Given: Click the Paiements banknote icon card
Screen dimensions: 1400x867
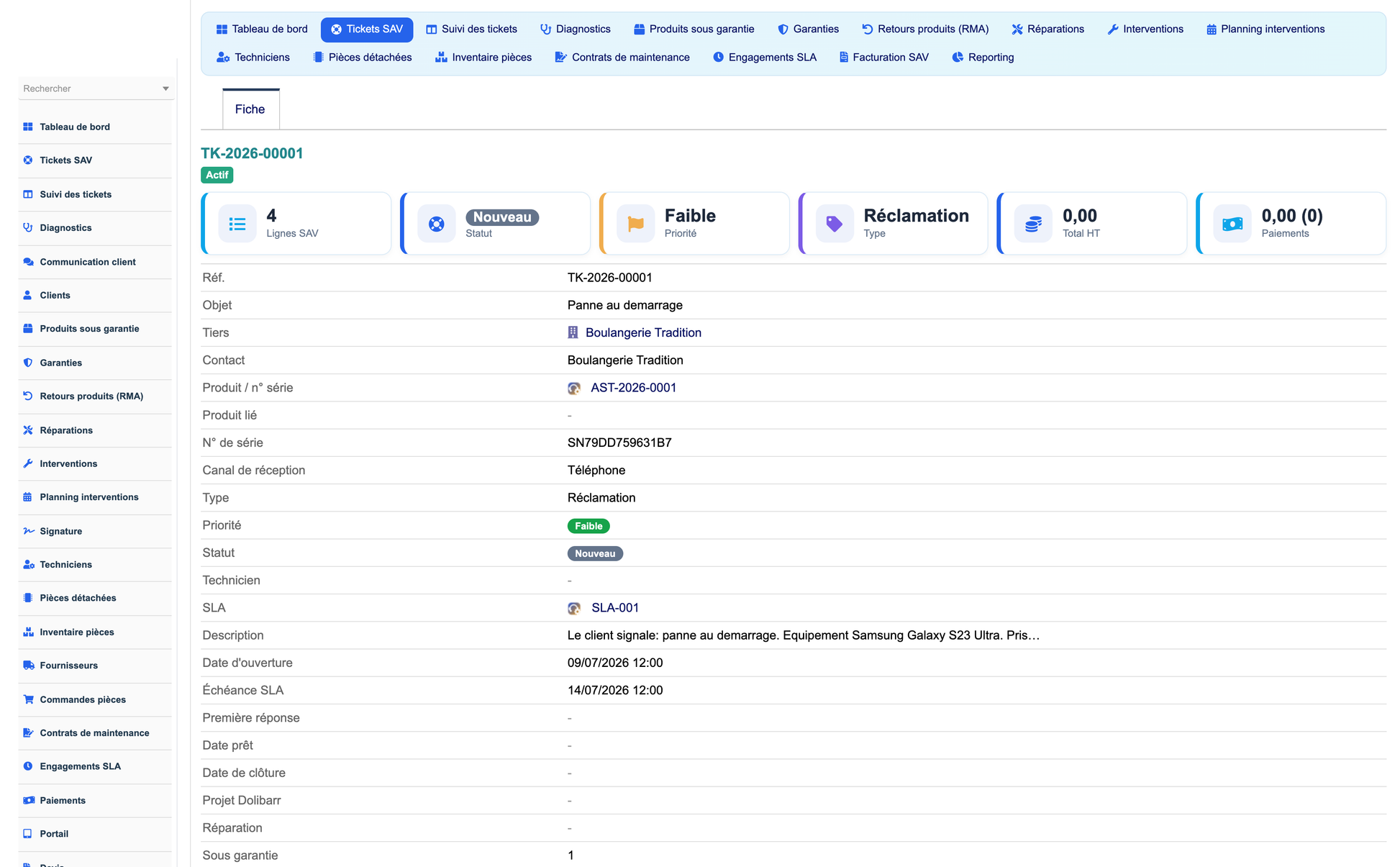Looking at the screenshot, I should point(1232,224).
